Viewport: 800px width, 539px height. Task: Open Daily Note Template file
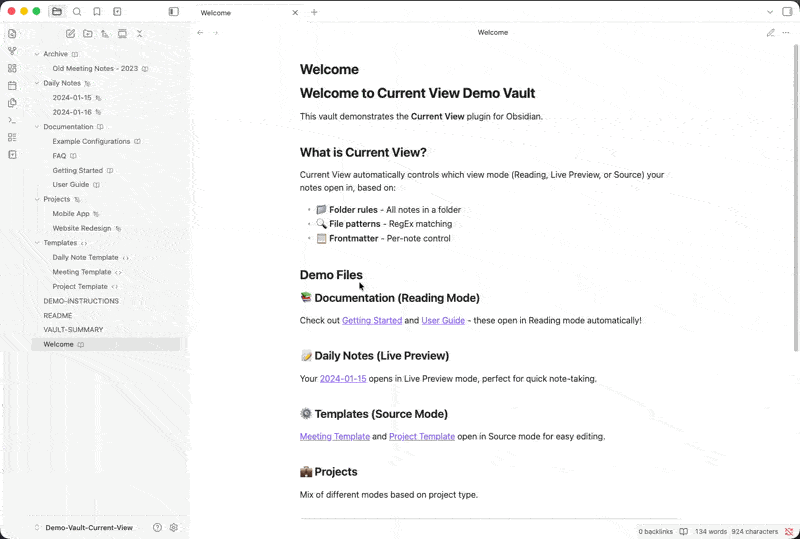click(x=85, y=258)
